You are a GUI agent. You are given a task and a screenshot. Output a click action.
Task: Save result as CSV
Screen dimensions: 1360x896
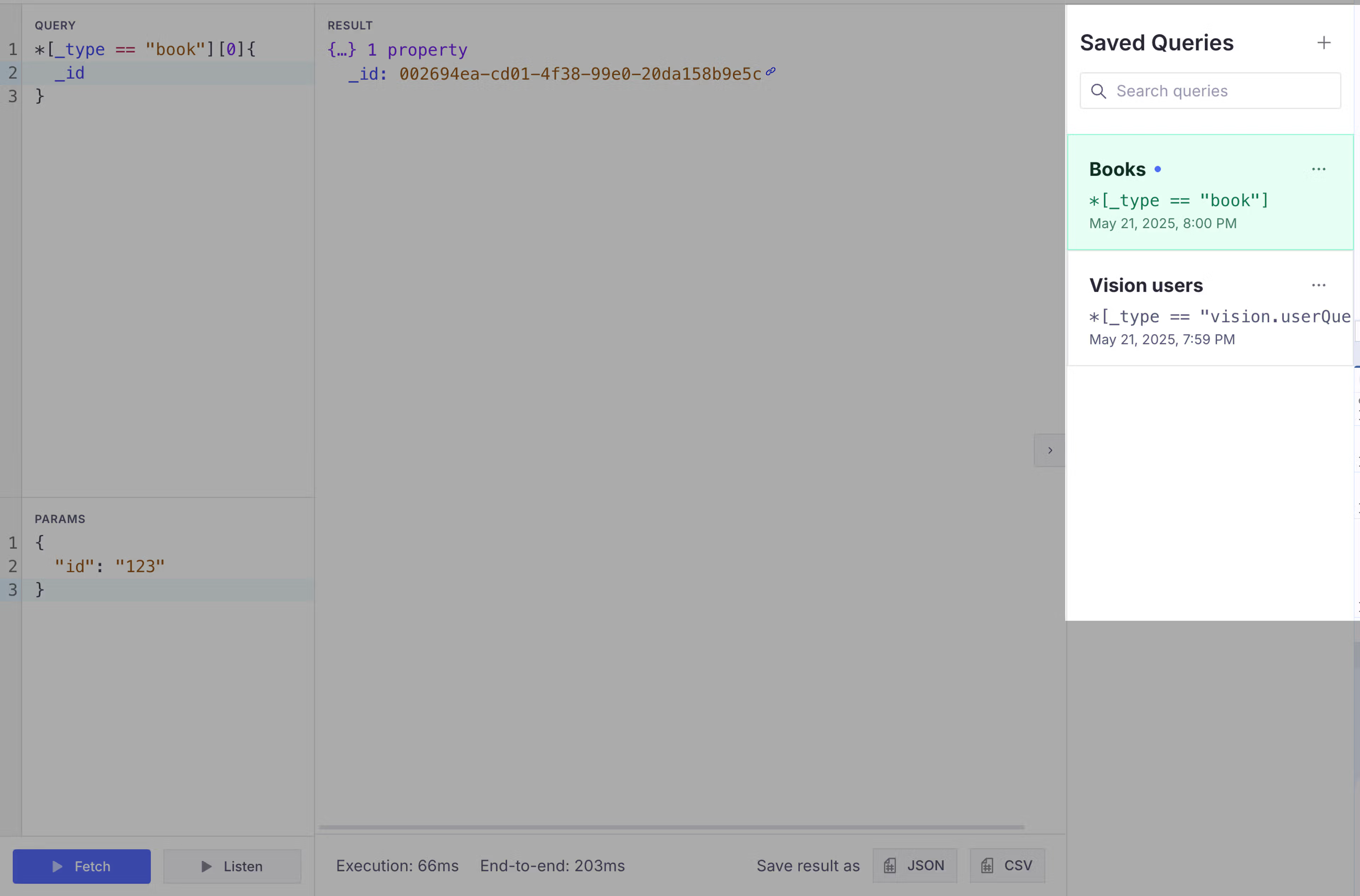tap(1007, 865)
